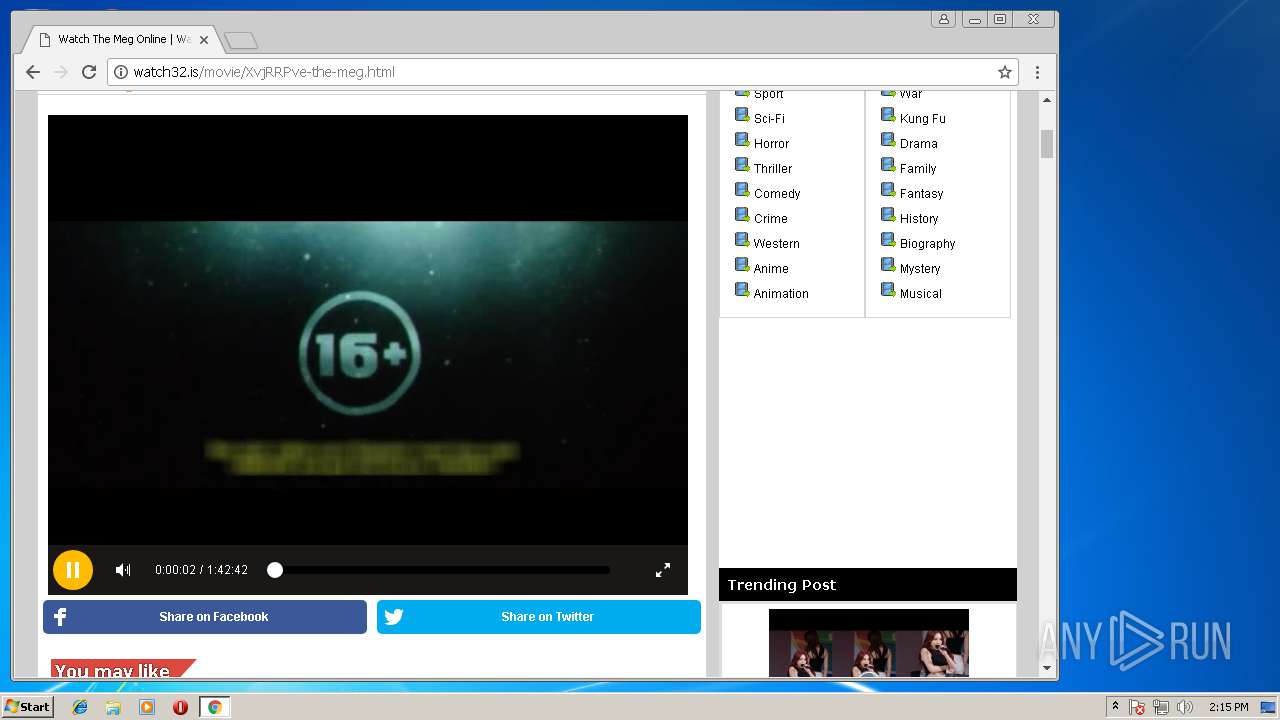The image size is (1280, 720).
Task: Share on Twitter button
Action: click(x=539, y=617)
